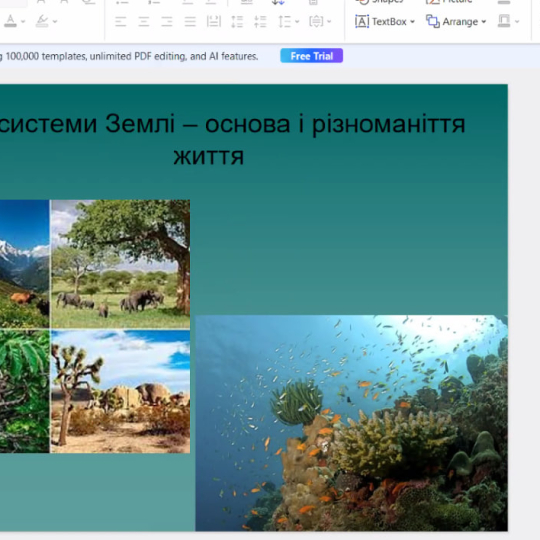Open the highlighter color dropdown arrow

point(55,22)
